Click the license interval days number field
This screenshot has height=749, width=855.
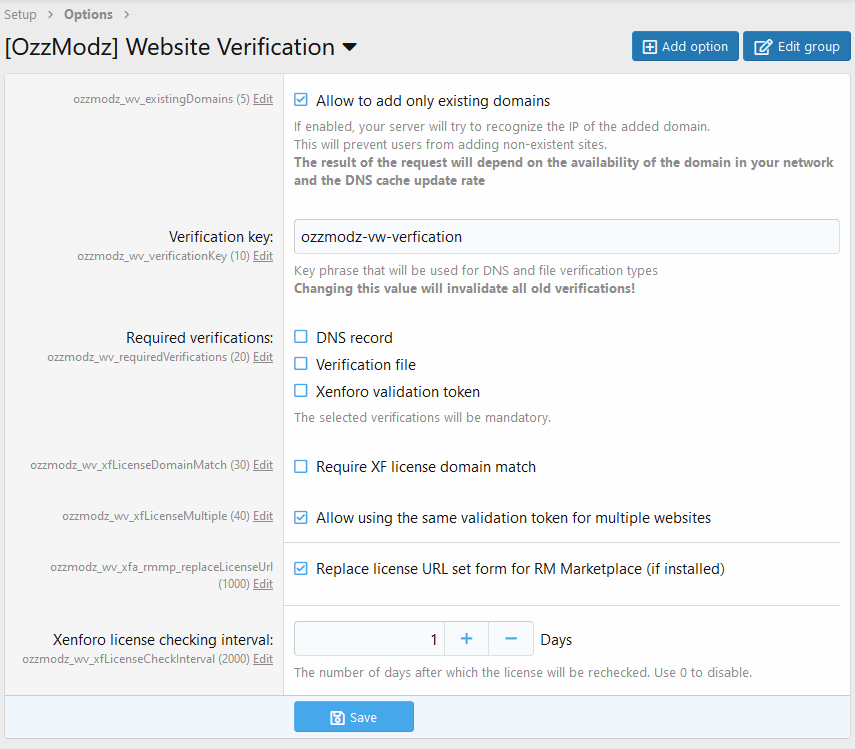[x=369, y=639]
